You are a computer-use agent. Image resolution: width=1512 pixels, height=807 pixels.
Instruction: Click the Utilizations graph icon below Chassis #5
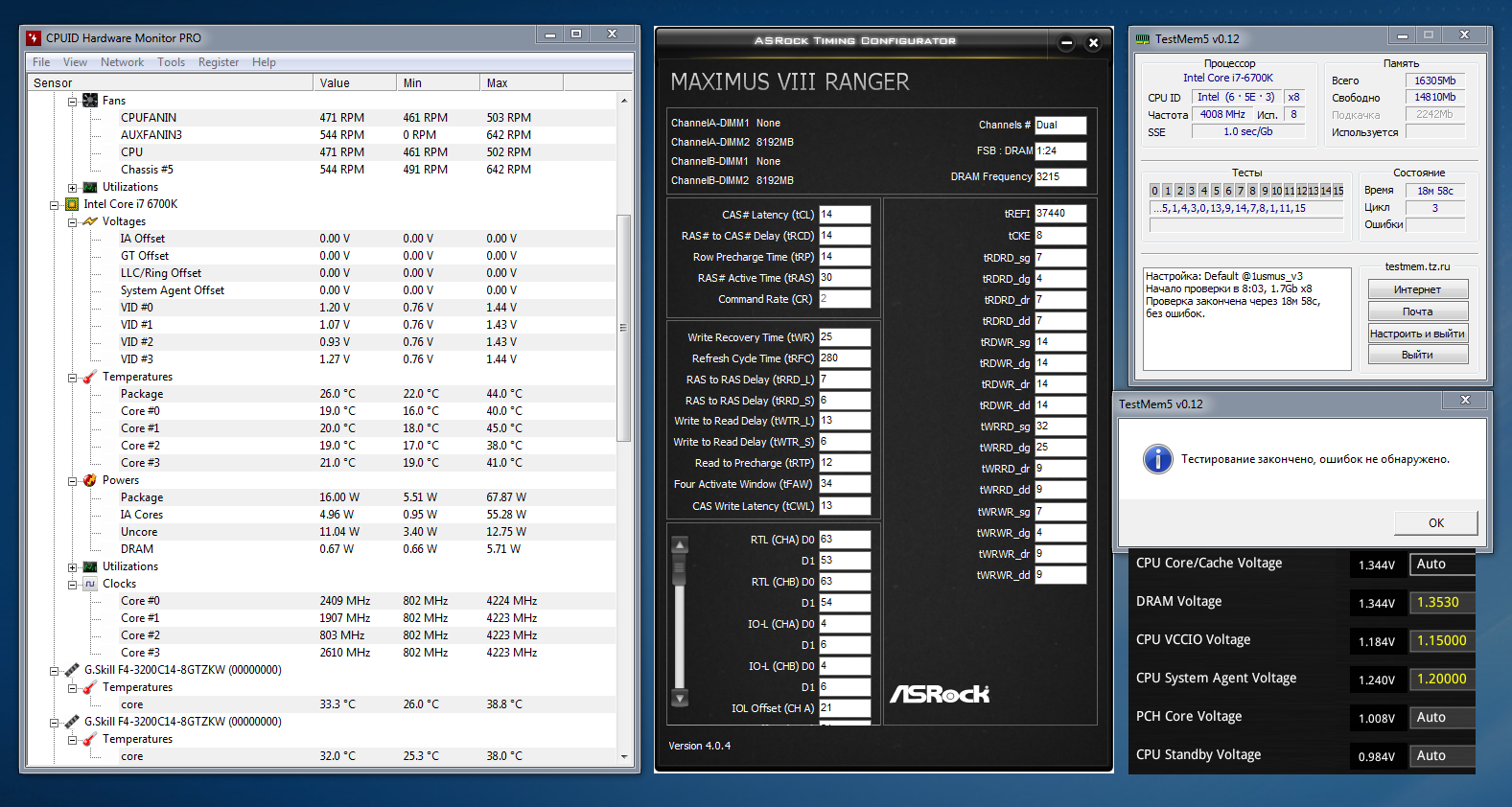(x=90, y=187)
